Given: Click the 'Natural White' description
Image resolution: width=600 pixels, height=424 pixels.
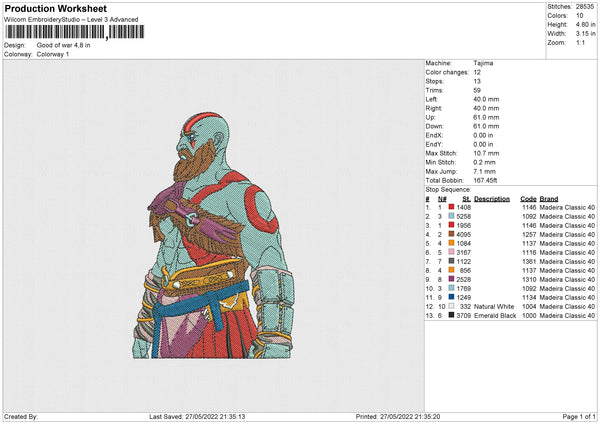Looking at the screenshot, I should coord(494,307).
